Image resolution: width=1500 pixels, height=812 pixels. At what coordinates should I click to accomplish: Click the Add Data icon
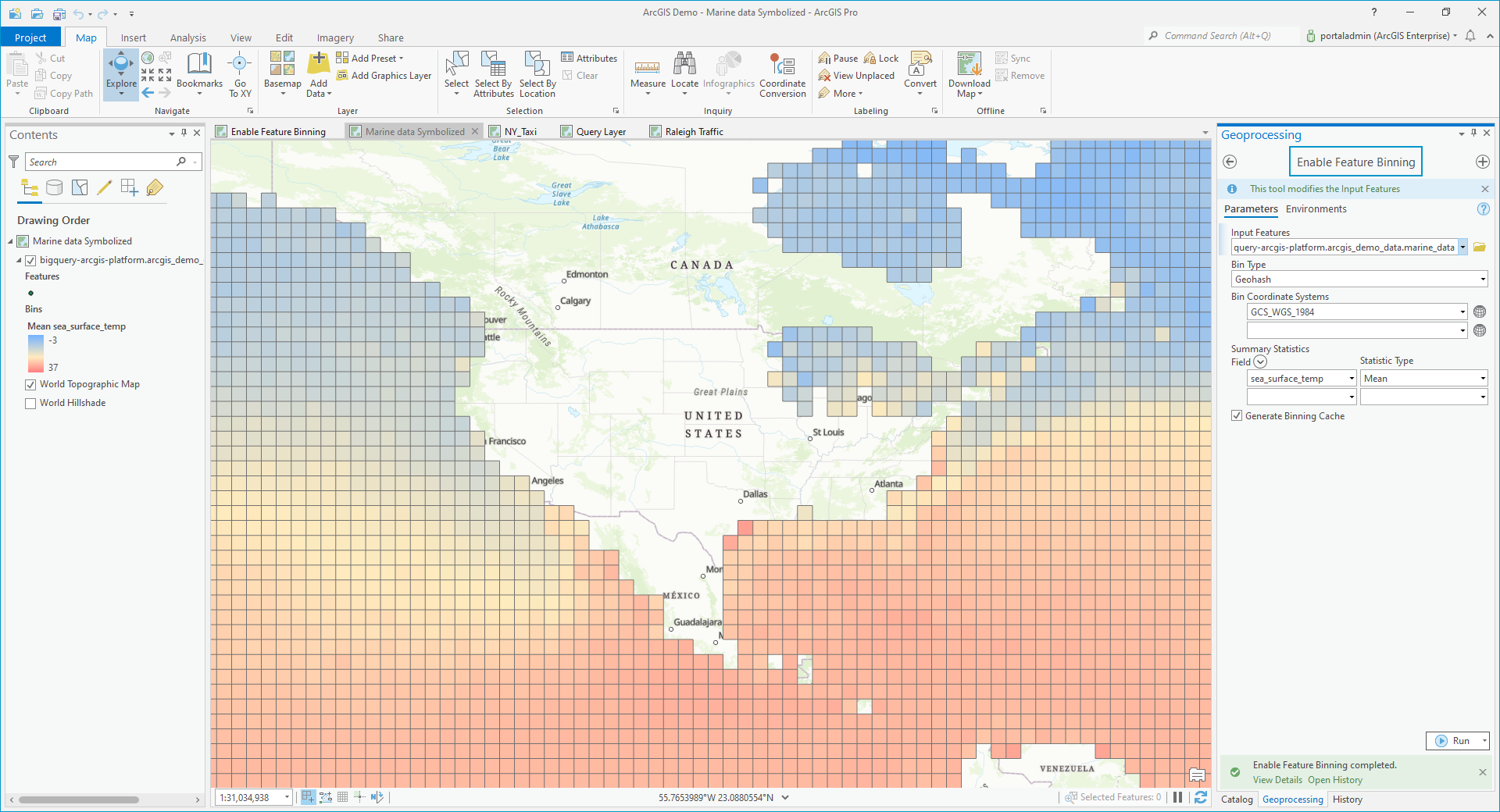tap(318, 64)
